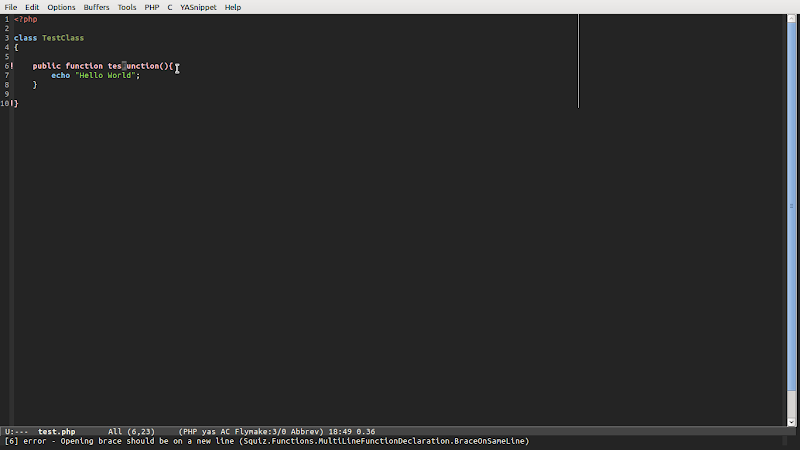Viewport: 800px width, 450px height.
Task: Click the function keyword on line 6
Action: tap(84, 66)
